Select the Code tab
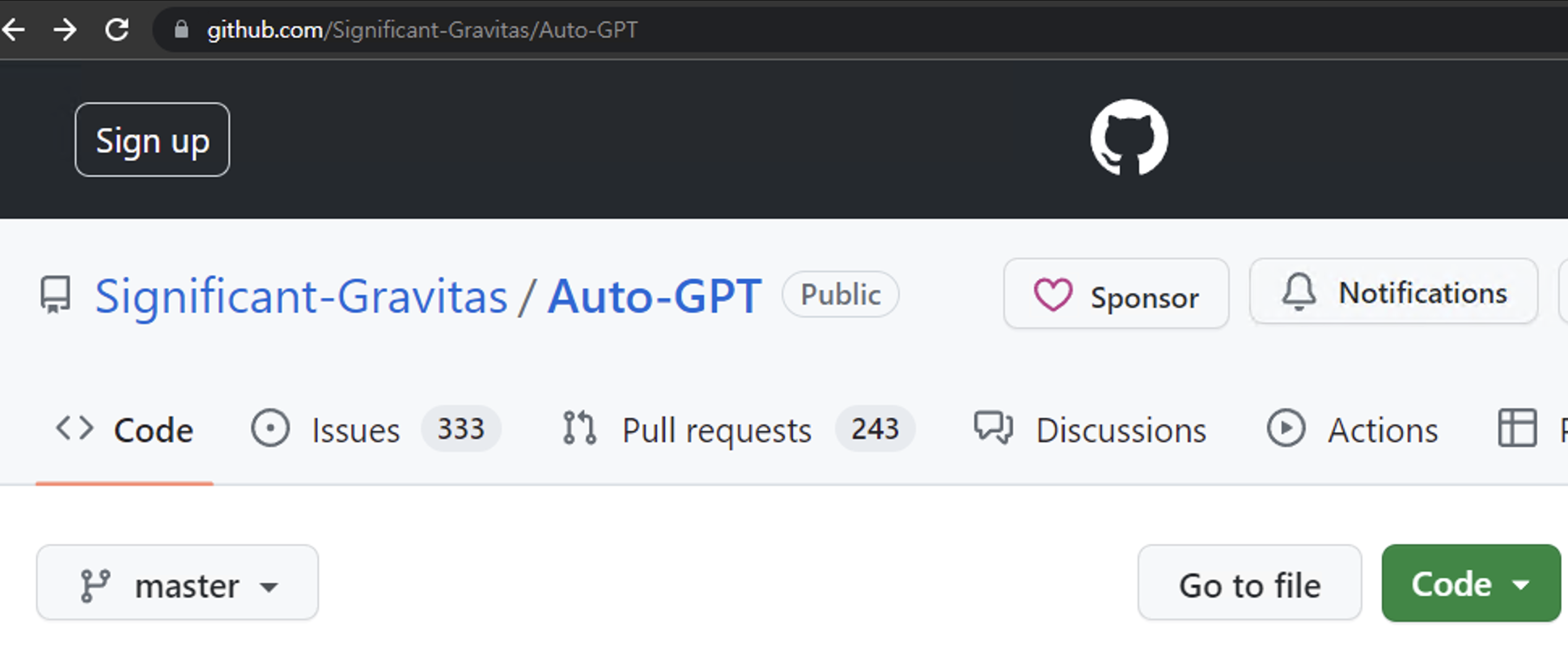Screen dimensions: 1568x651 pos(125,430)
